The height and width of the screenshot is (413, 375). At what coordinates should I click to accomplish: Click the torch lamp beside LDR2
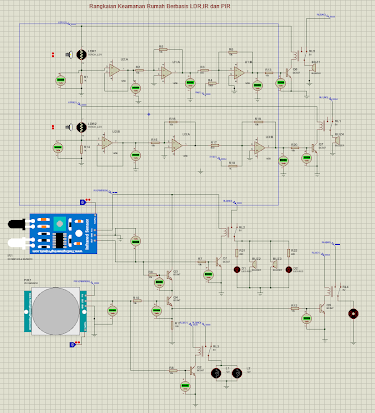[x=69, y=127]
